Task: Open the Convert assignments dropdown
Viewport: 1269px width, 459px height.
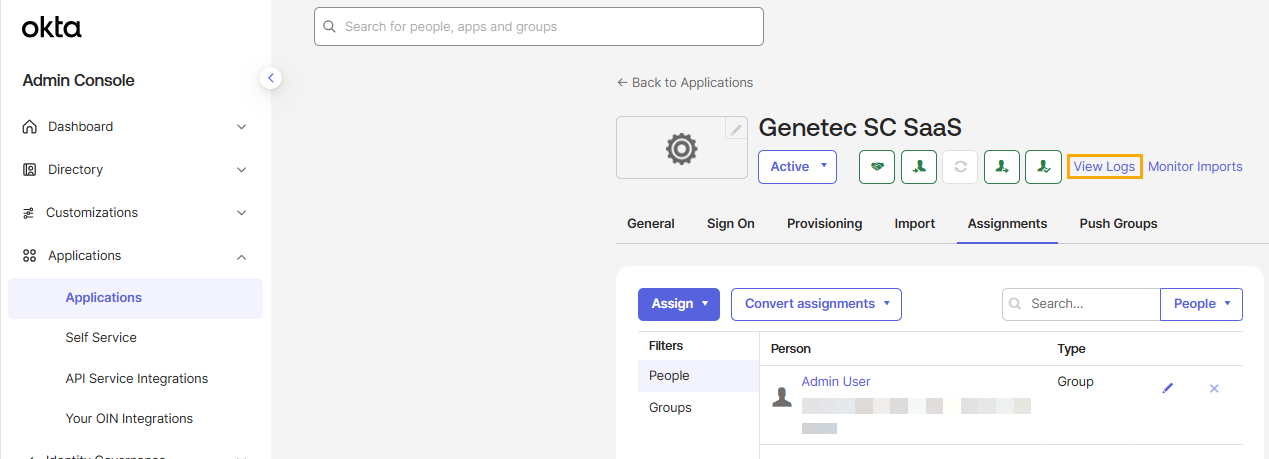Action: [816, 304]
